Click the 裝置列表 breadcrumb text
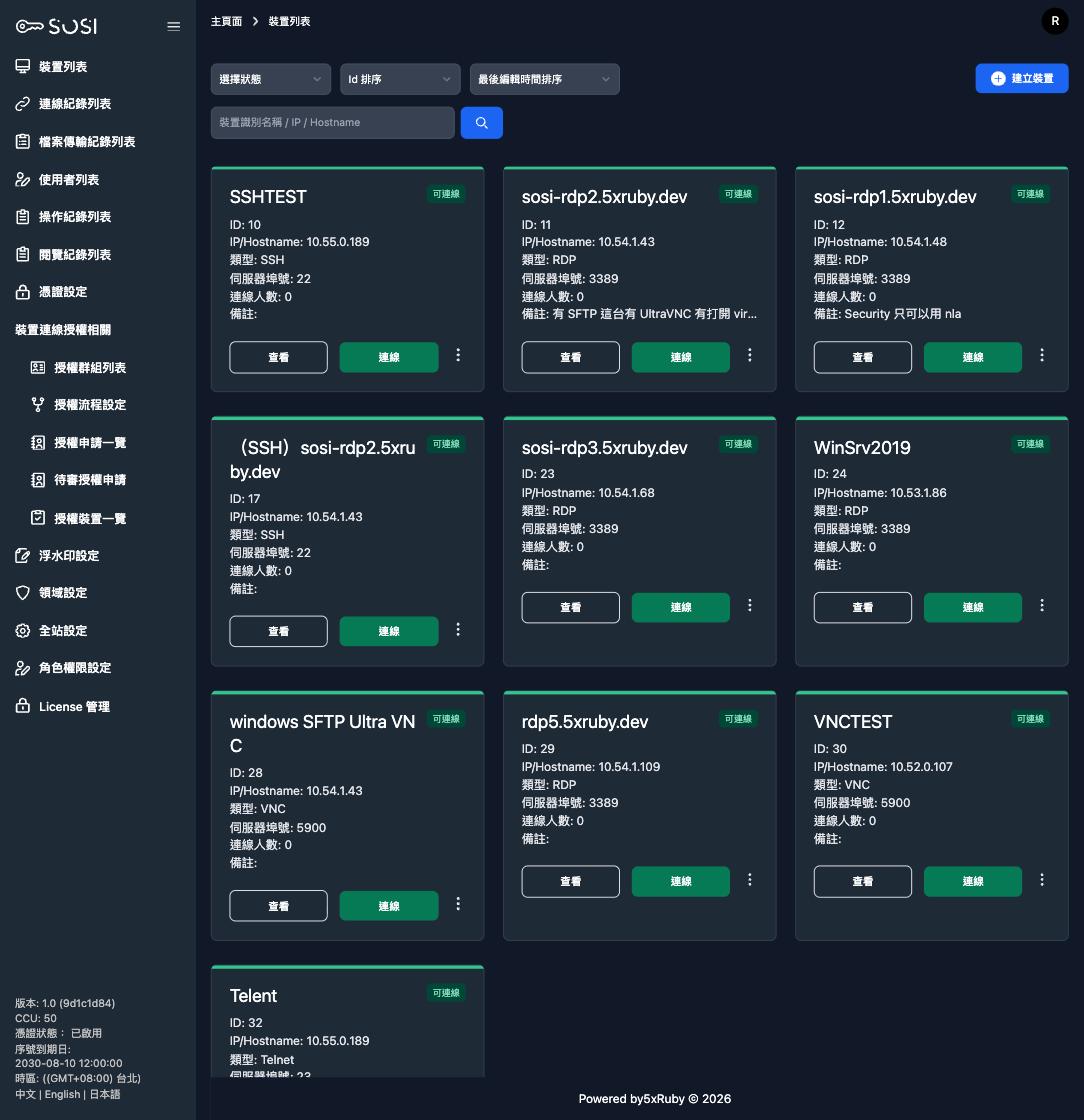Screen dimensions: 1084x1120 pyautogui.click(x=289, y=21)
